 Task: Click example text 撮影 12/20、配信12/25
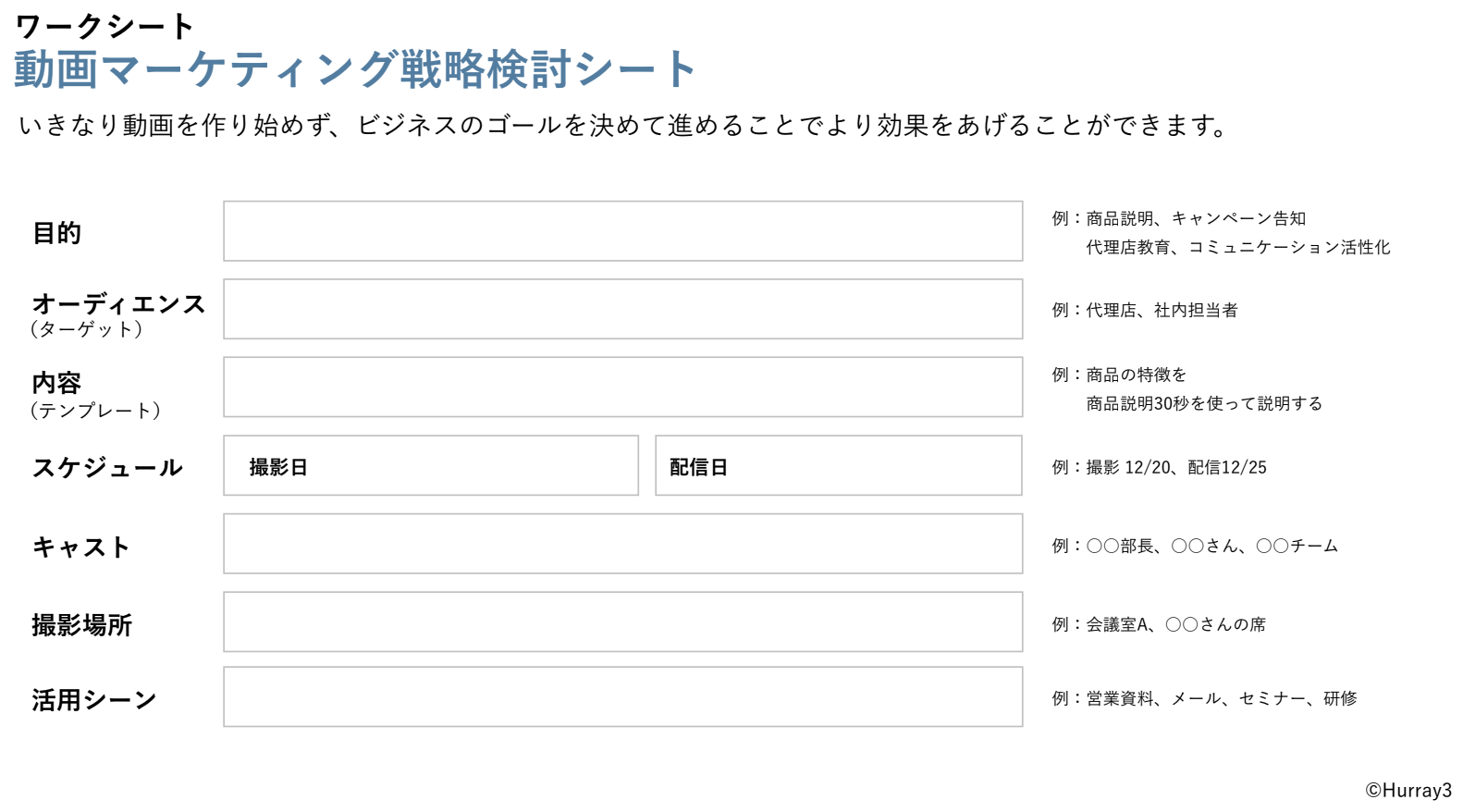click(x=1176, y=468)
